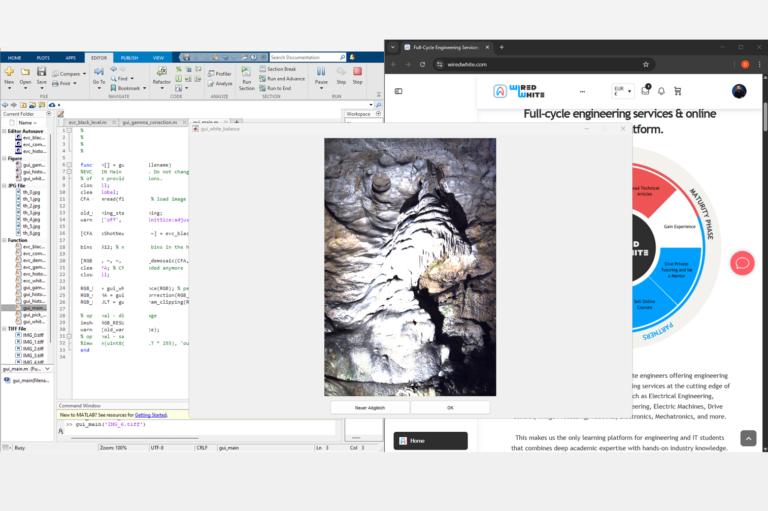Viewport: 768px width, 511px height.
Task: Switch to the PUBLISH ribbon tab
Action: (129, 58)
